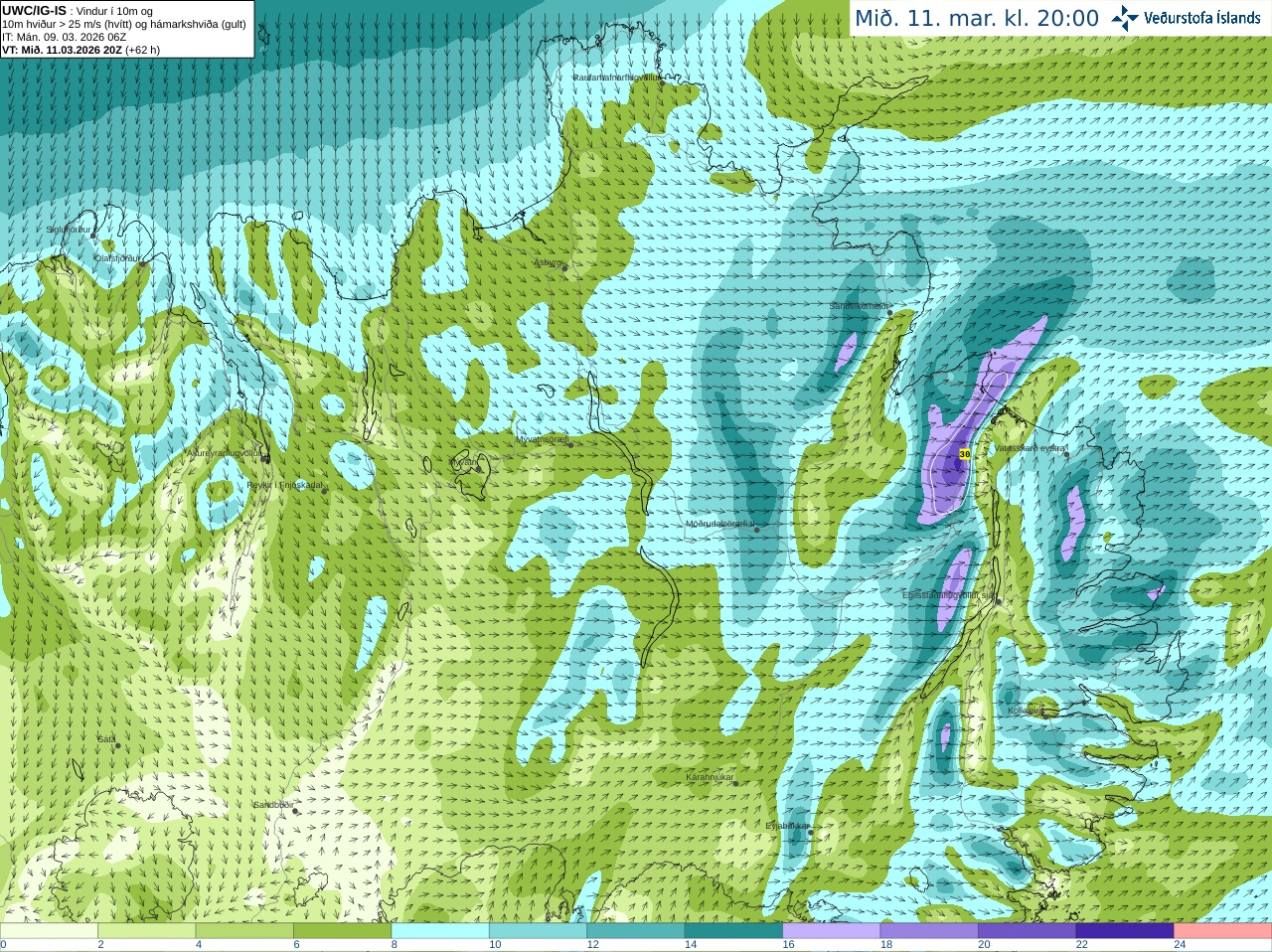Select the 14–16 m/s dark teal swatch
1272x952 pixels.
[734, 931]
